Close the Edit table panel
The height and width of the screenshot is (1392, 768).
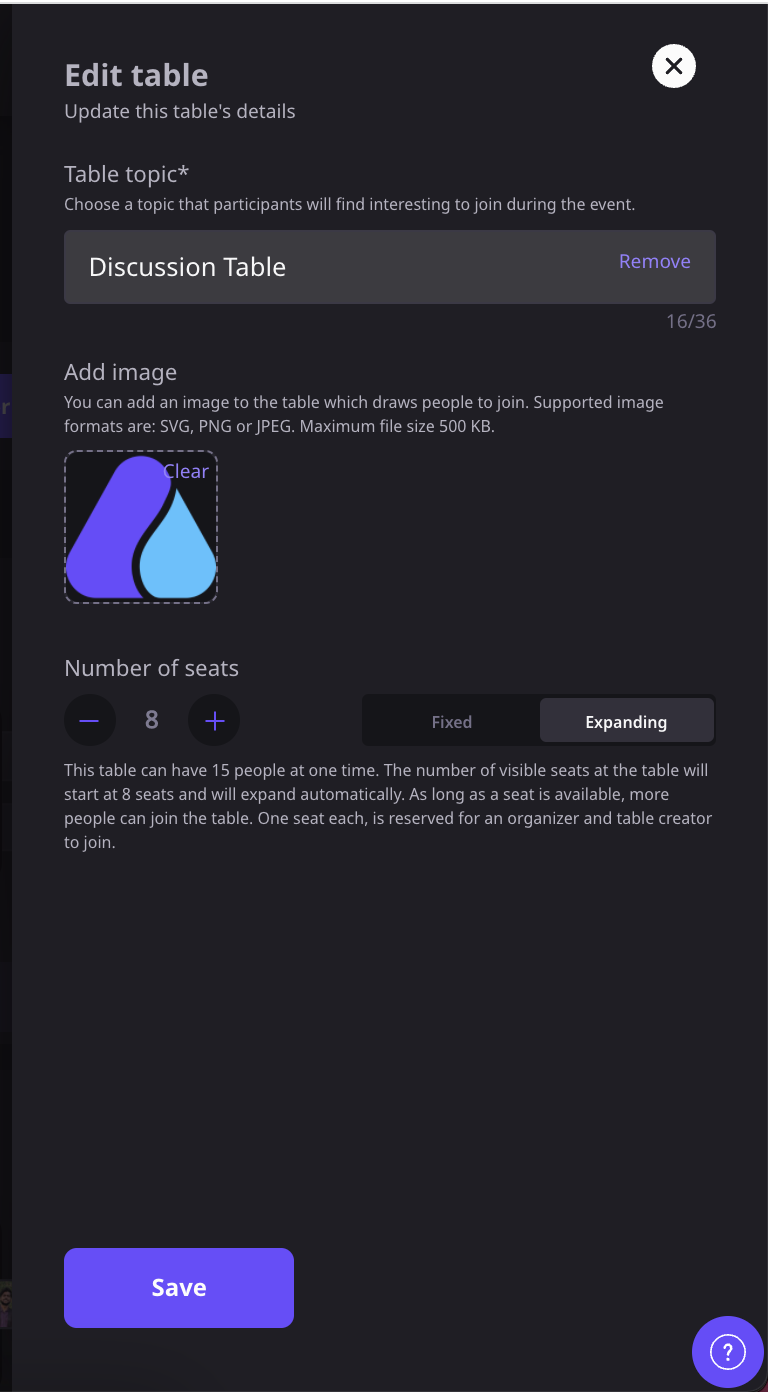(674, 66)
